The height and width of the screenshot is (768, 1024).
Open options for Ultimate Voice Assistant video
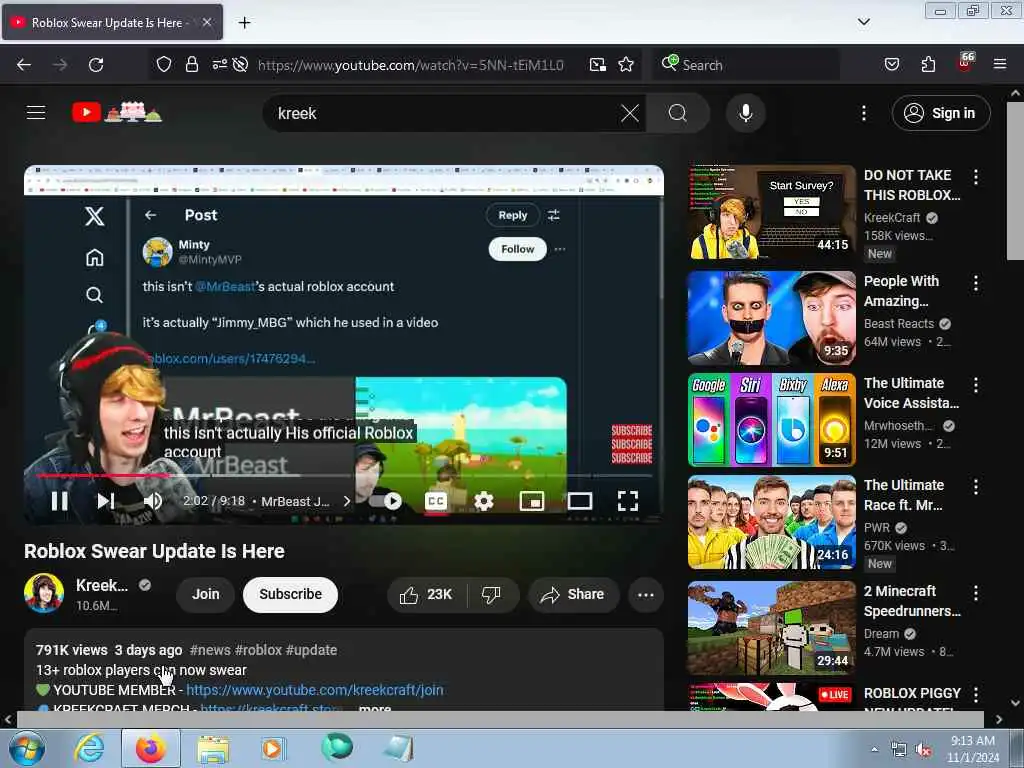pyautogui.click(x=975, y=385)
